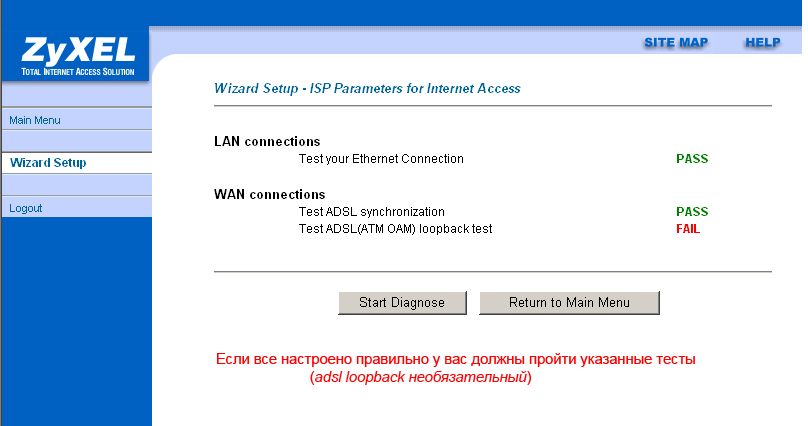Select the Test ADSL synchronization label
808x426 pixels.
point(372,212)
